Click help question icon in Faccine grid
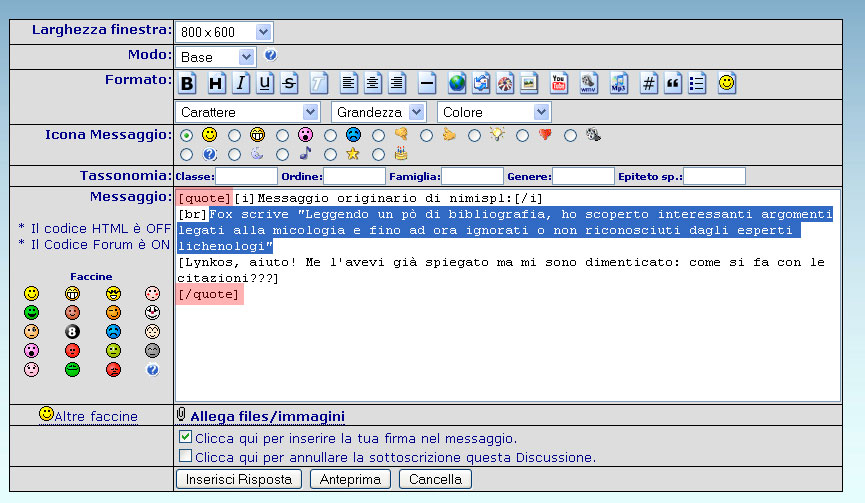This screenshot has width=865, height=503. tap(152, 370)
